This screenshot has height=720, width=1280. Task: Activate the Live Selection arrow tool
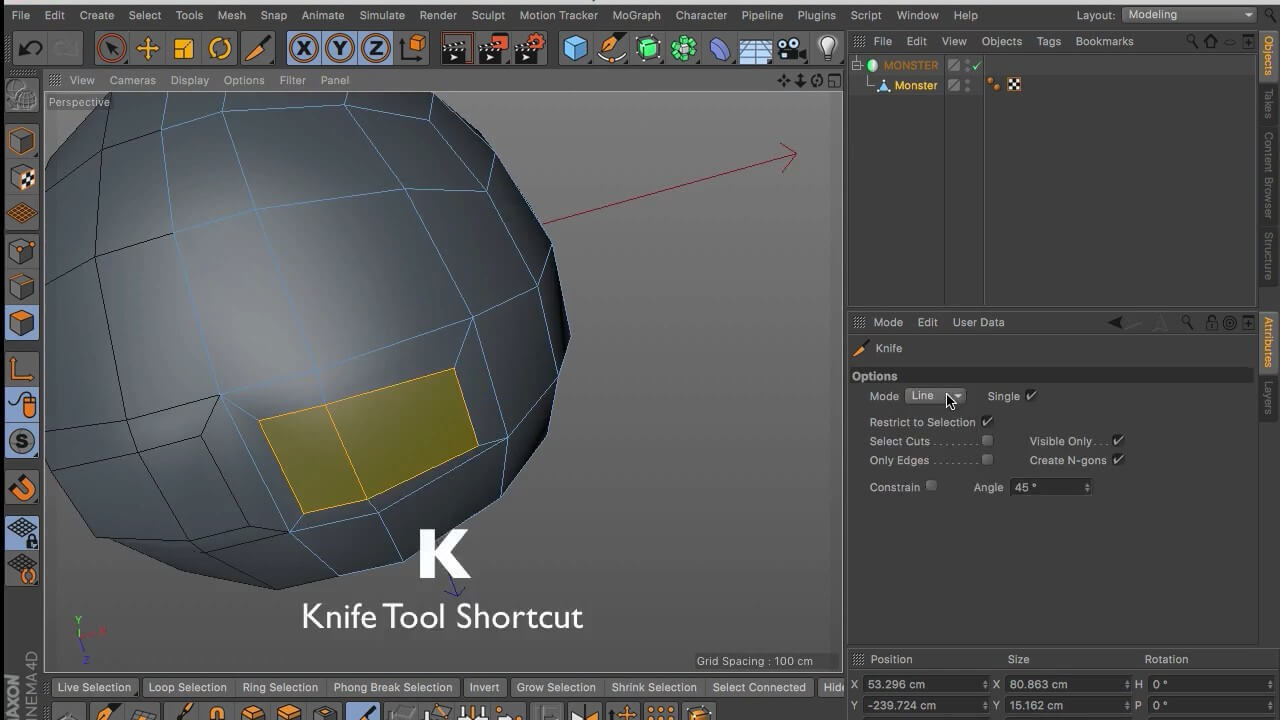click(111, 46)
